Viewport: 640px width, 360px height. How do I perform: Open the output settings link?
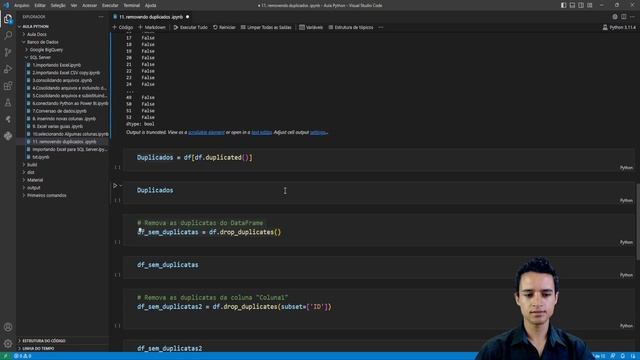pyautogui.click(x=318, y=132)
